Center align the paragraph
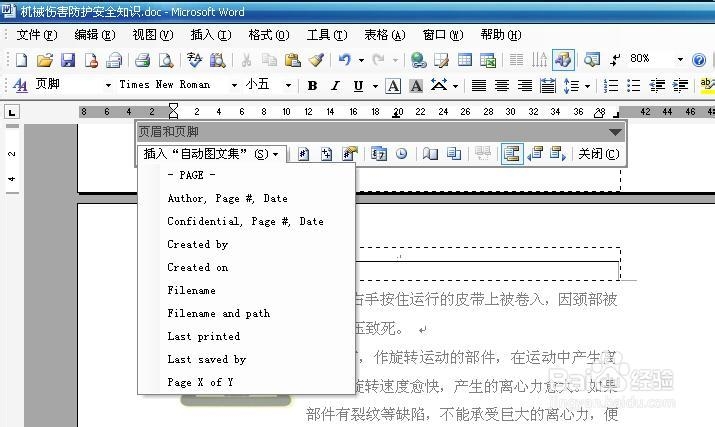The image size is (715, 427). (502, 85)
